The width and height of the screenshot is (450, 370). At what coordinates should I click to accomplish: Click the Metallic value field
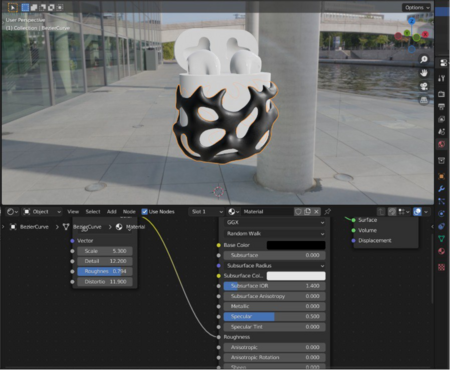(x=274, y=306)
